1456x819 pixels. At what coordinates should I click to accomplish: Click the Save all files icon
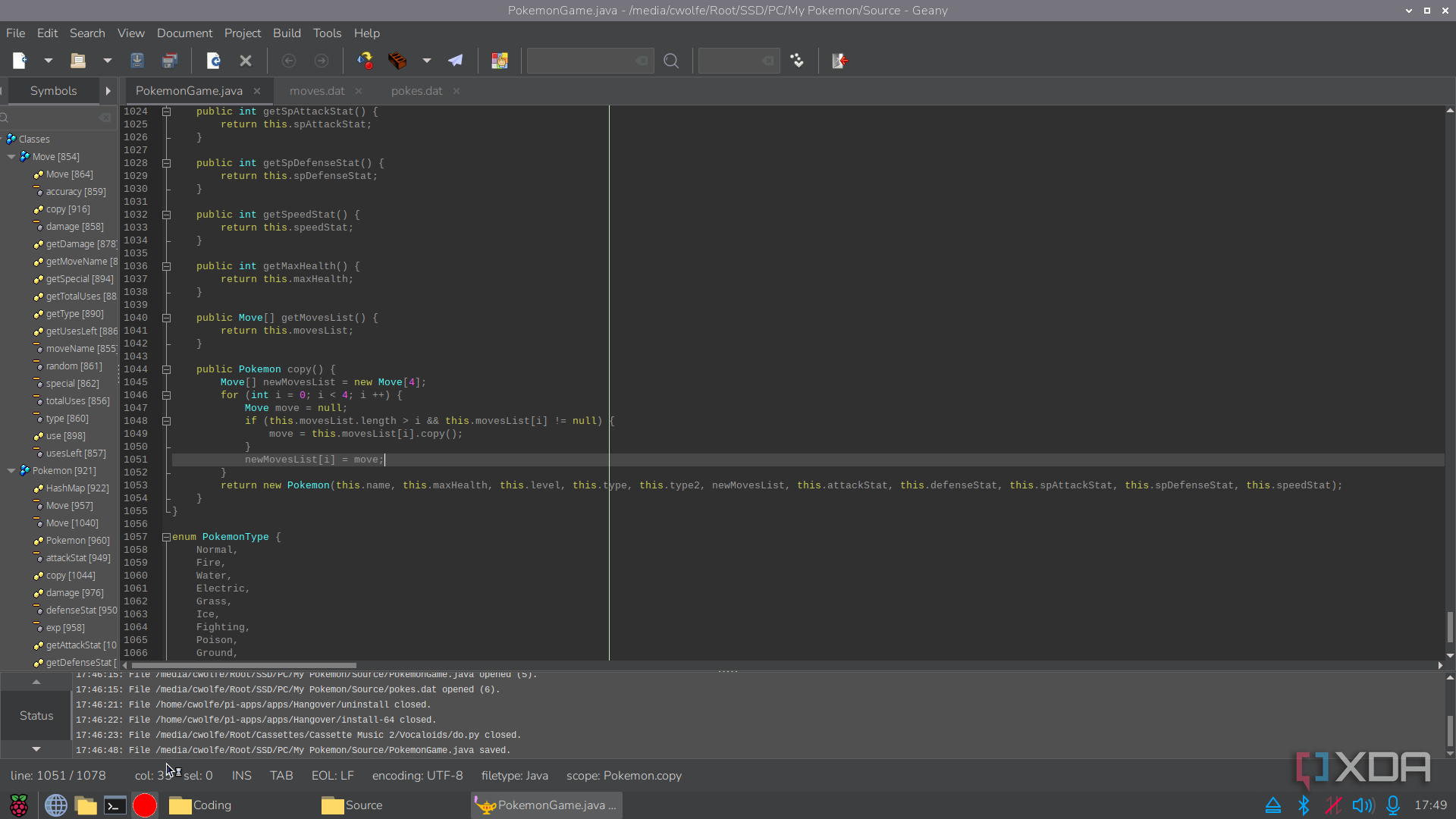(170, 61)
